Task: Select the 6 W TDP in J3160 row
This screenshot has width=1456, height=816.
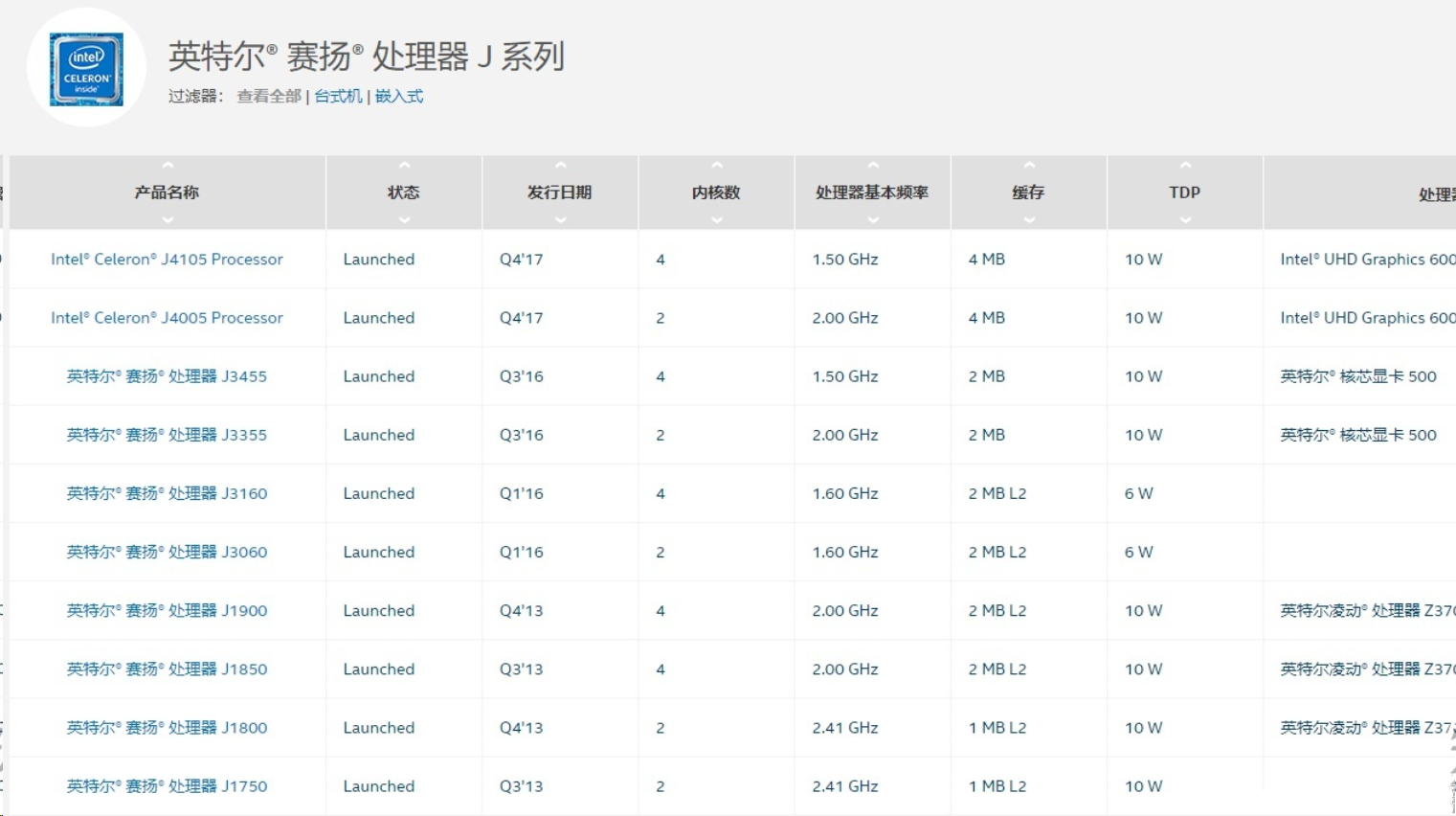Action: click(x=1139, y=493)
